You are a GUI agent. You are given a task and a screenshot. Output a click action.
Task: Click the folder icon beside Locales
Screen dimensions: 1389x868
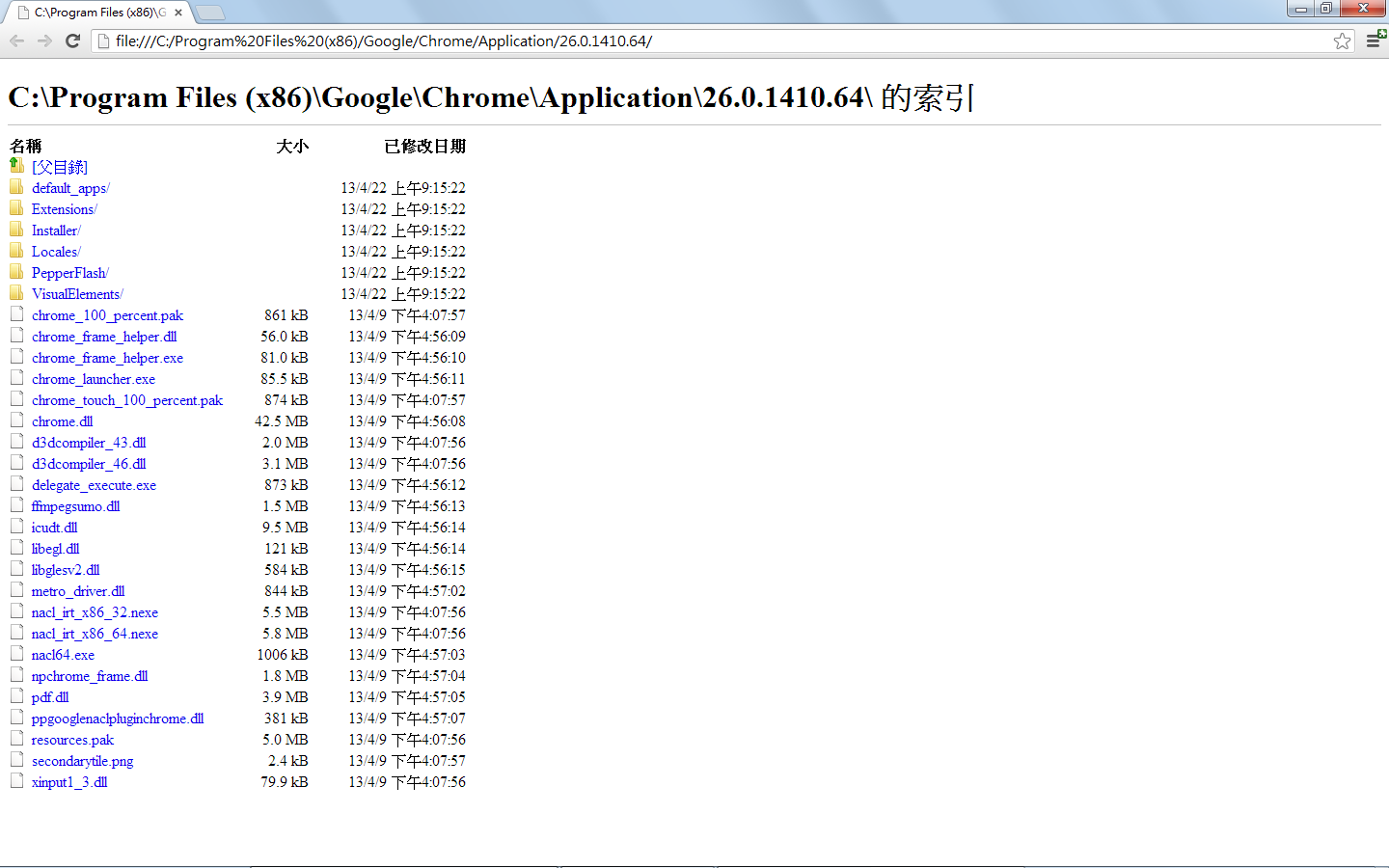pyautogui.click(x=16, y=251)
